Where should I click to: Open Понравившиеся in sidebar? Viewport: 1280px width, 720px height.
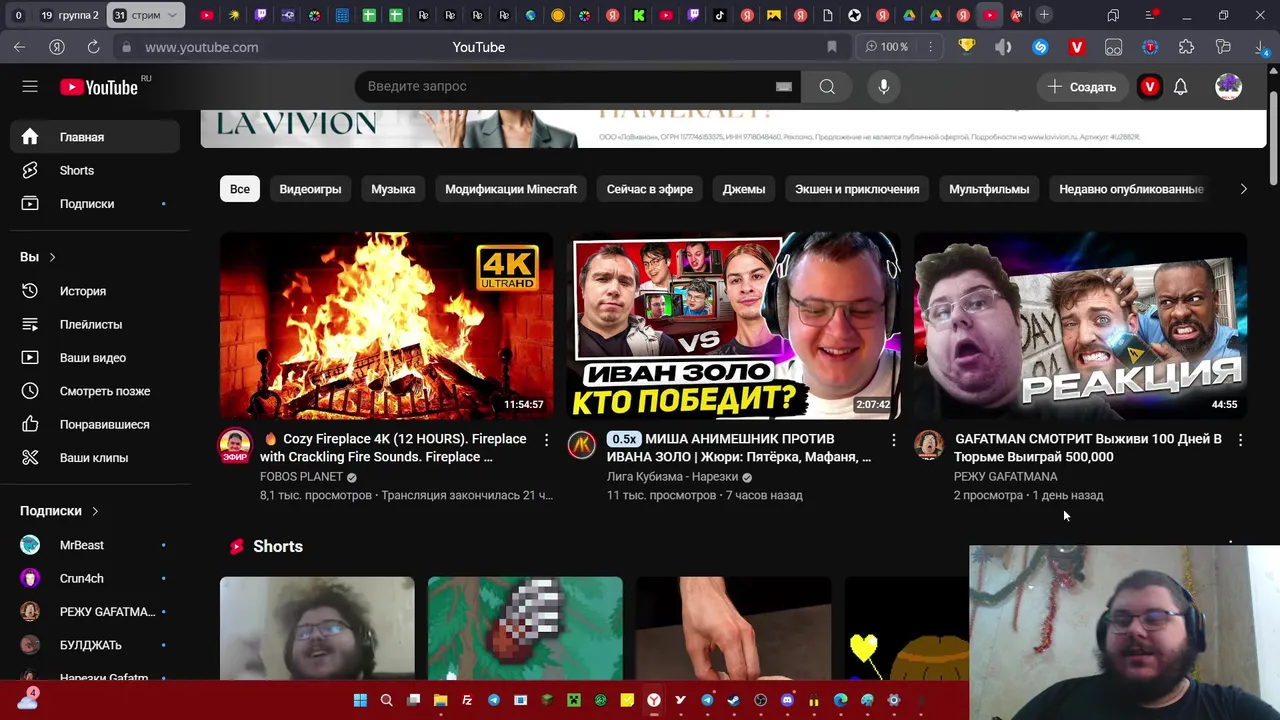coord(95,424)
